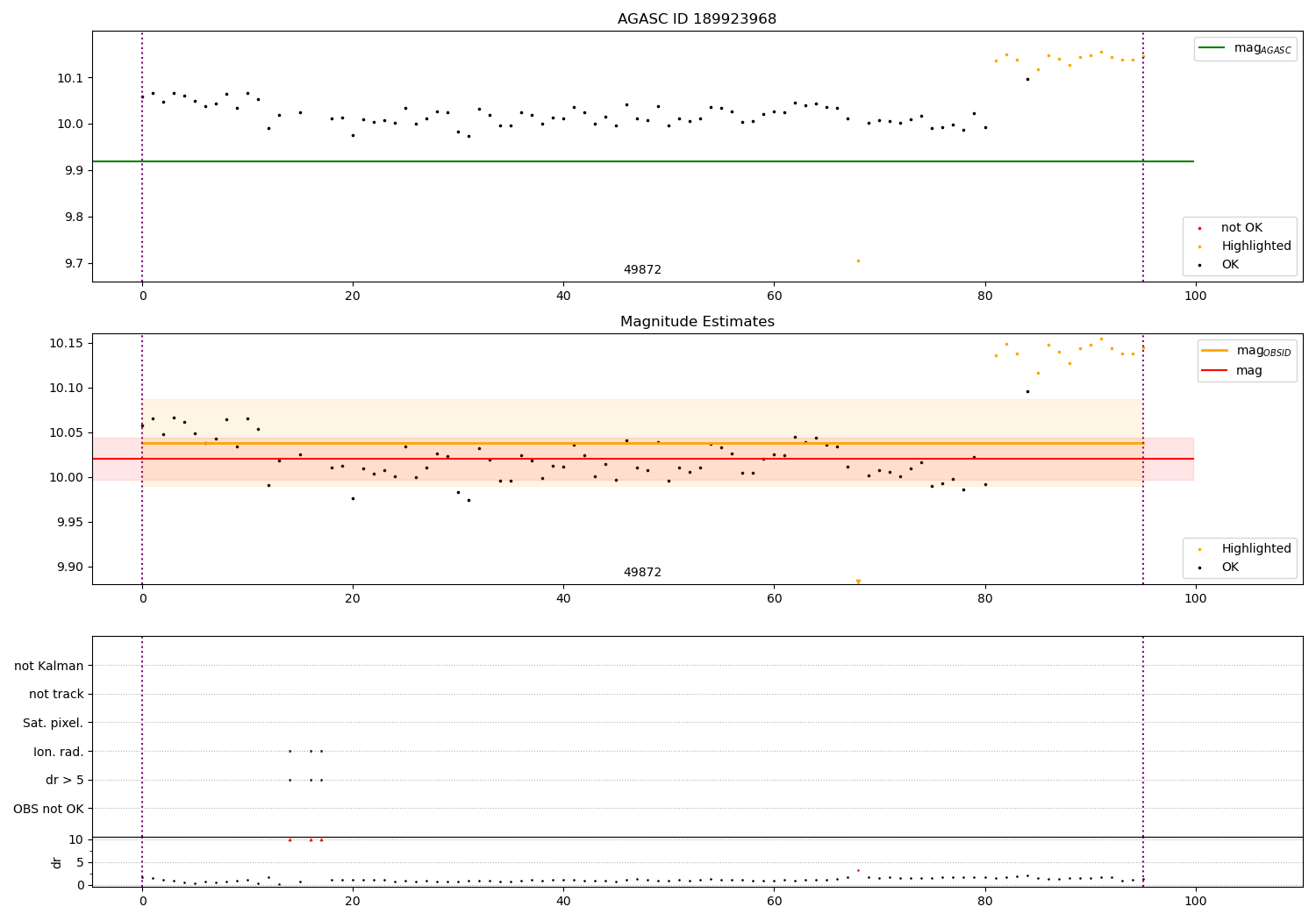Click the red dot swatch beside "not OK"

[1200, 229]
